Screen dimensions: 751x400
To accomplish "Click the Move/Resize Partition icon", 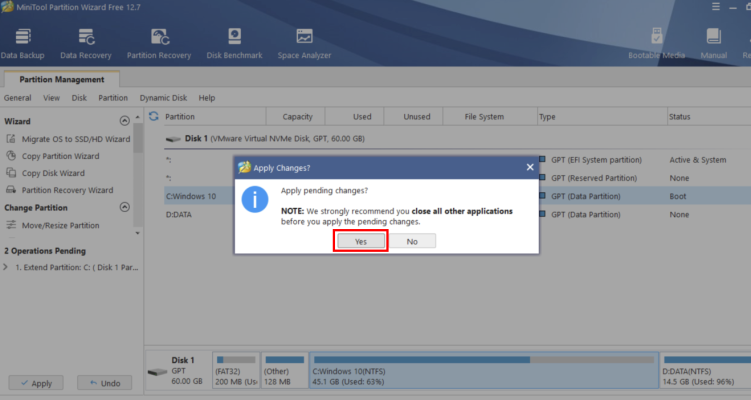I will [11, 225].
